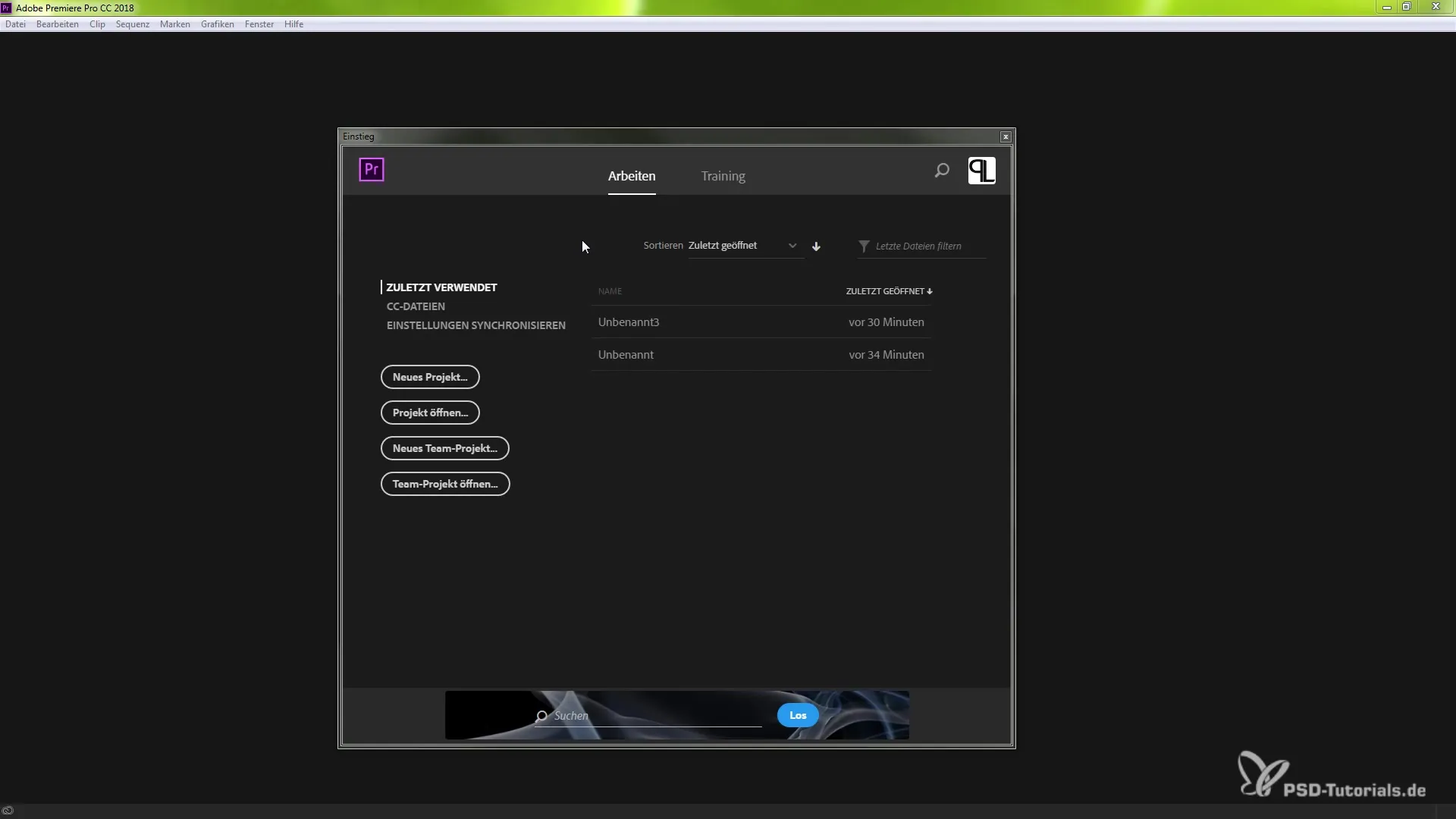The image size is (1456, 819).
Task: Restore down the Premiere Pro window
Action: click(1407, 7)
